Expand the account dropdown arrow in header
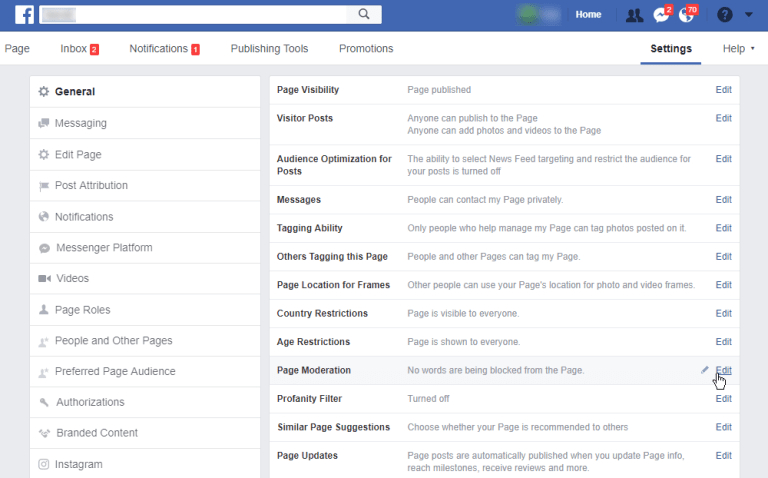 (x=749, y=15)
